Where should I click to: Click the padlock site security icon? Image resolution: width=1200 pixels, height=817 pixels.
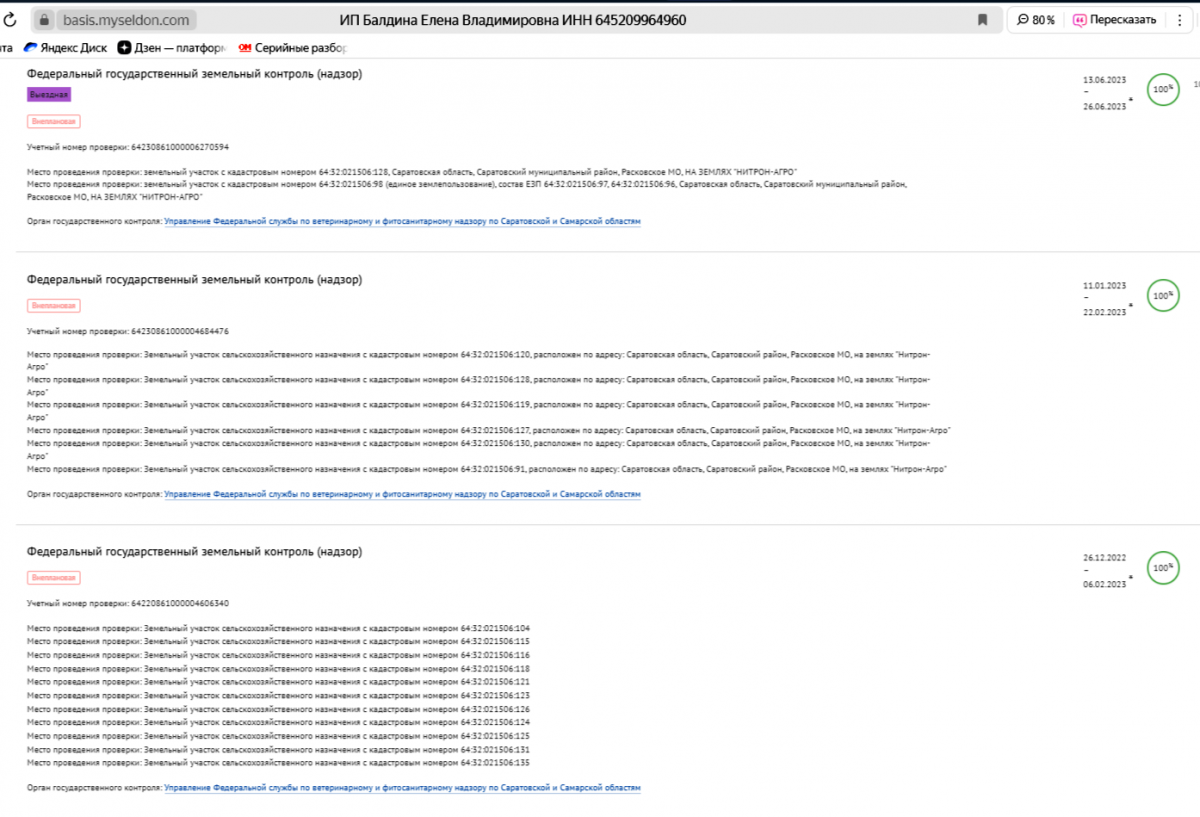(43, 20)
